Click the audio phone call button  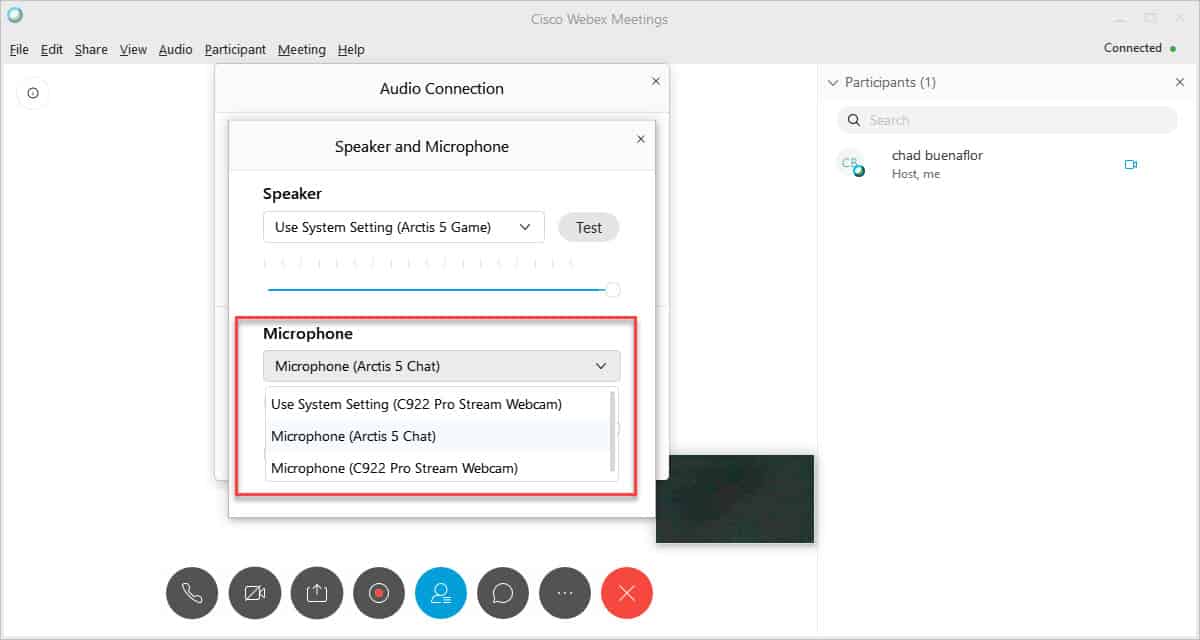192,593
